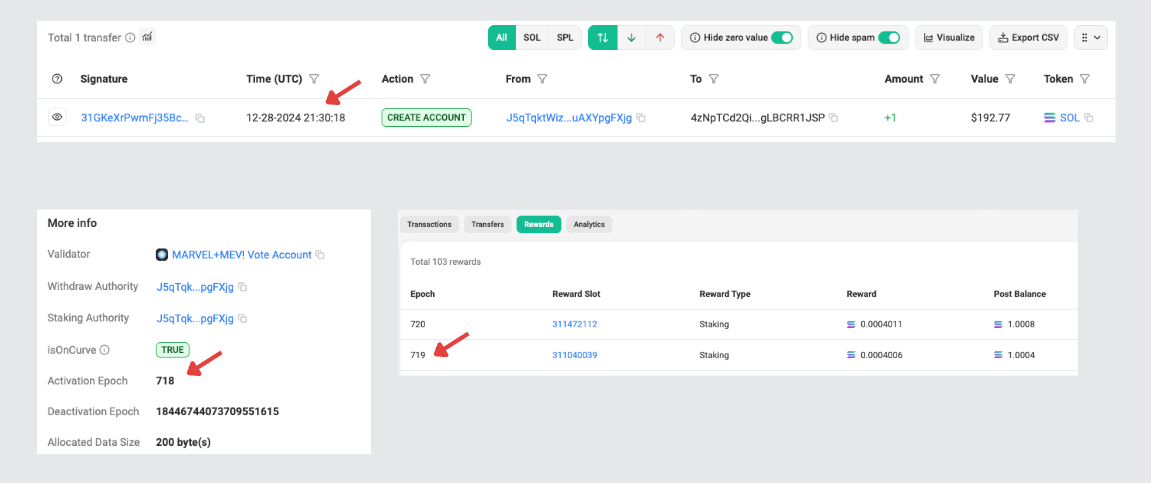The image size is (1151, 483).
Task: Click the +1 amount cell
Action: click(890, 117)
